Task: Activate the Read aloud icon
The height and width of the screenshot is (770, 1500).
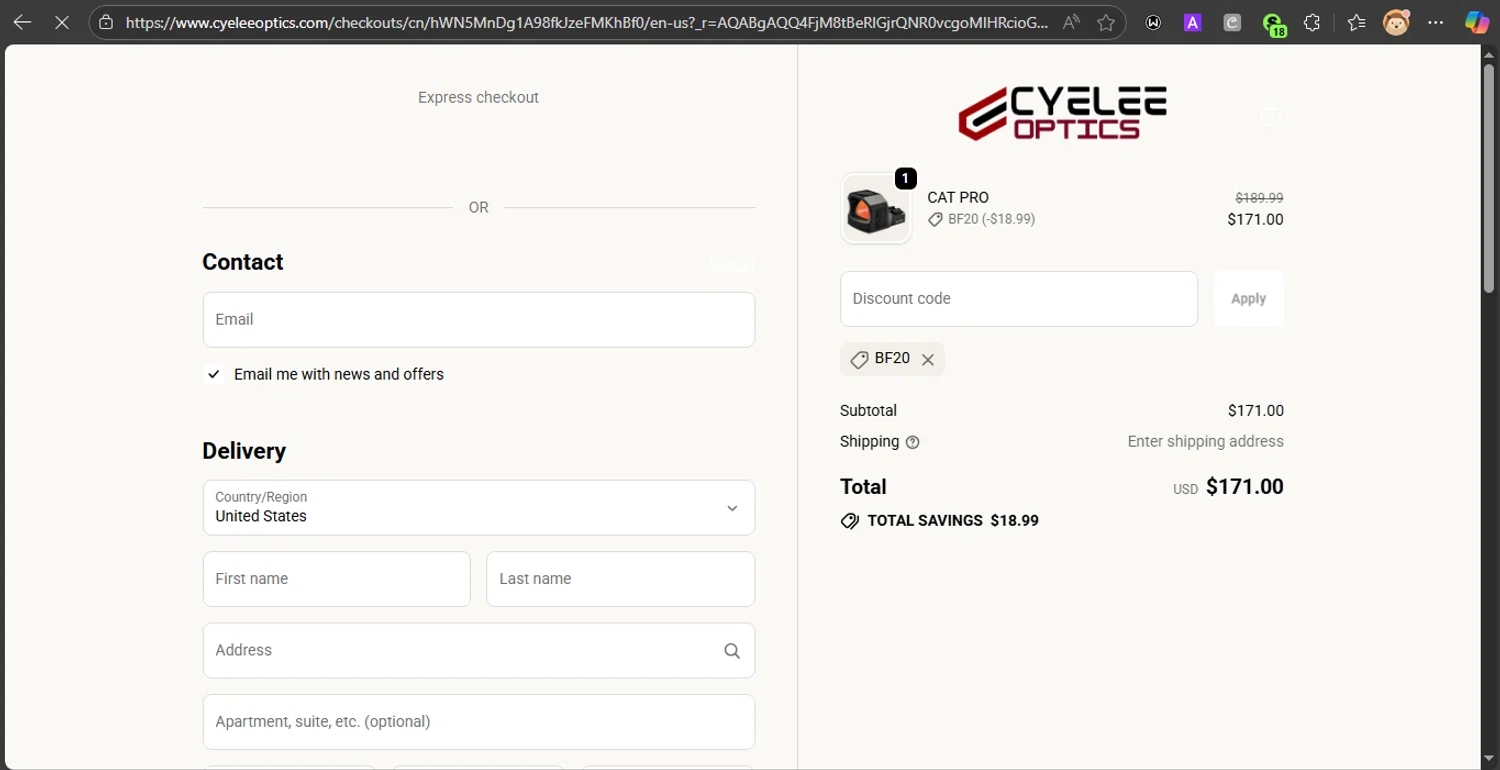Action: click(1071, 22)
